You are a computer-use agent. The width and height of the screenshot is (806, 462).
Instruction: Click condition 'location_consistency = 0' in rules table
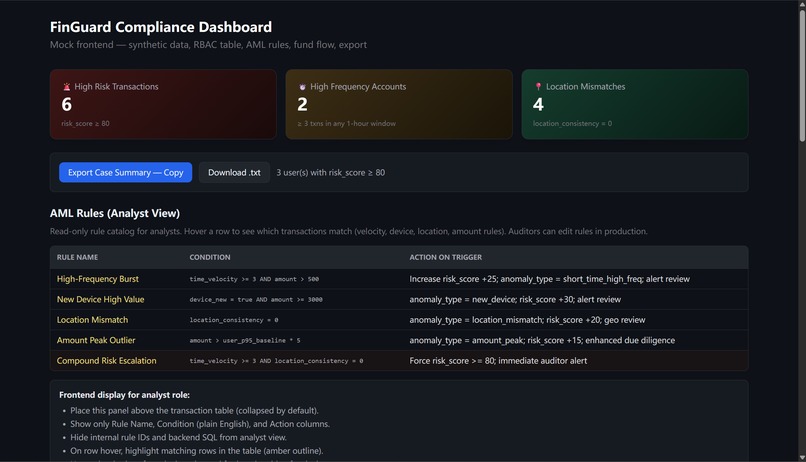pyautogui.click(x=234, y=320)
